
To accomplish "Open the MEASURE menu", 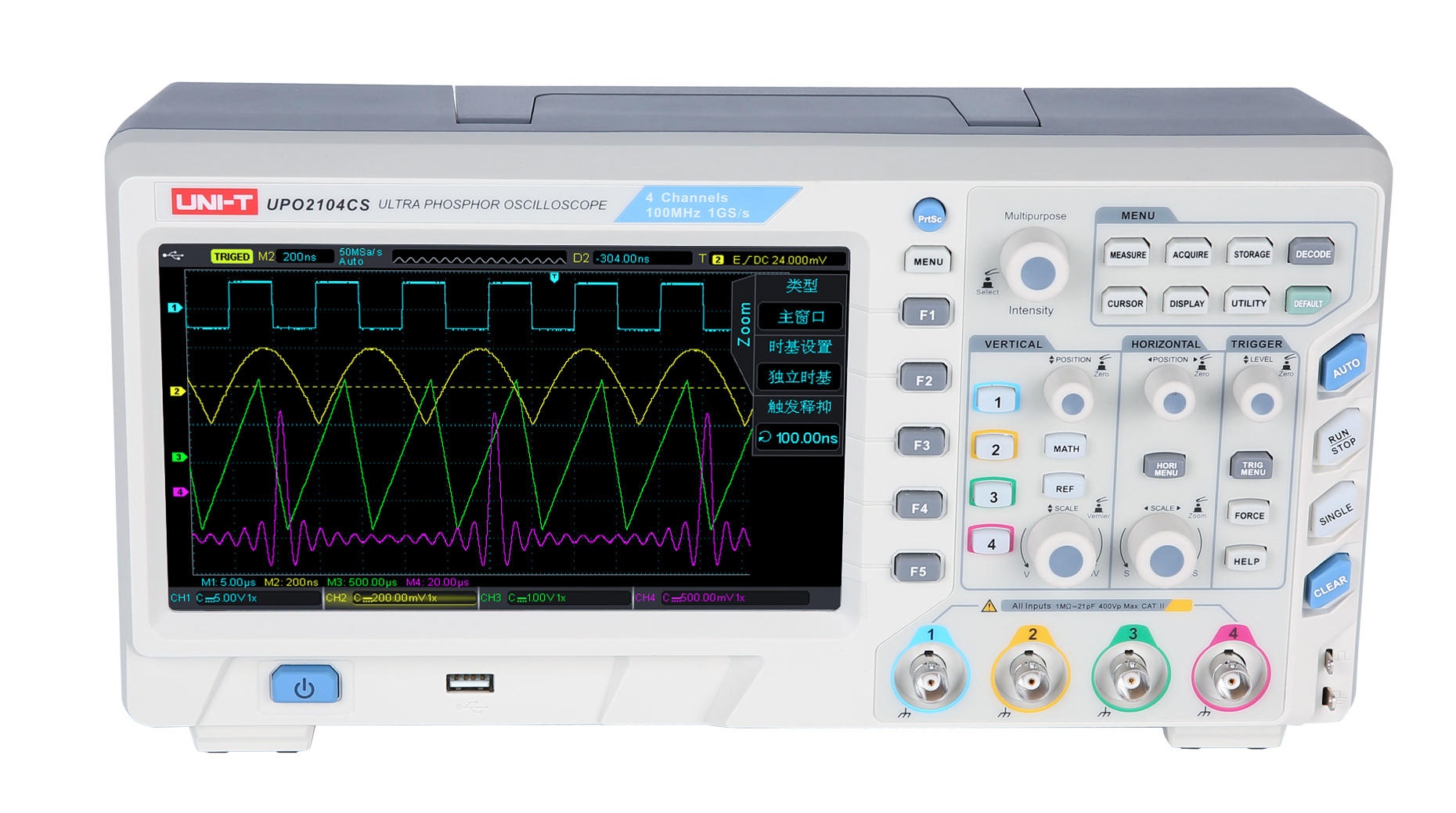I will [x=1127, y=254].
